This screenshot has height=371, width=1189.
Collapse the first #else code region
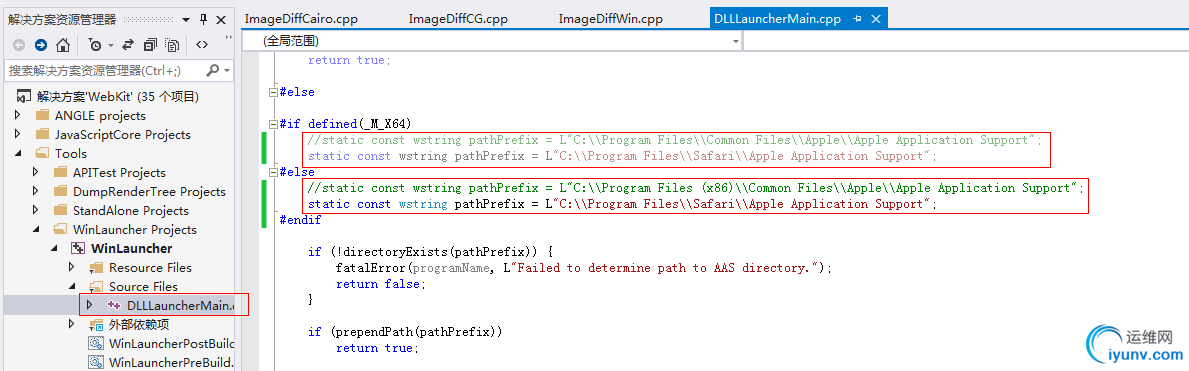coord(274,92)
